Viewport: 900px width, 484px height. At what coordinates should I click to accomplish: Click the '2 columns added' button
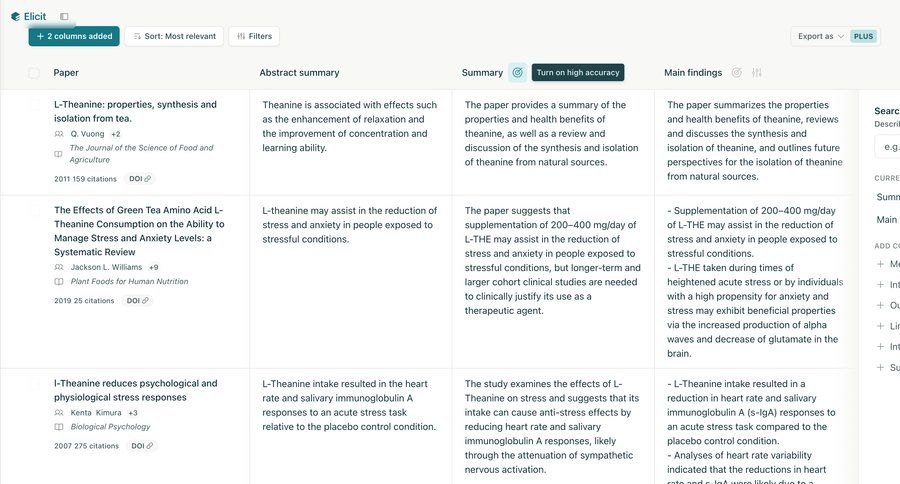[74, 36]
